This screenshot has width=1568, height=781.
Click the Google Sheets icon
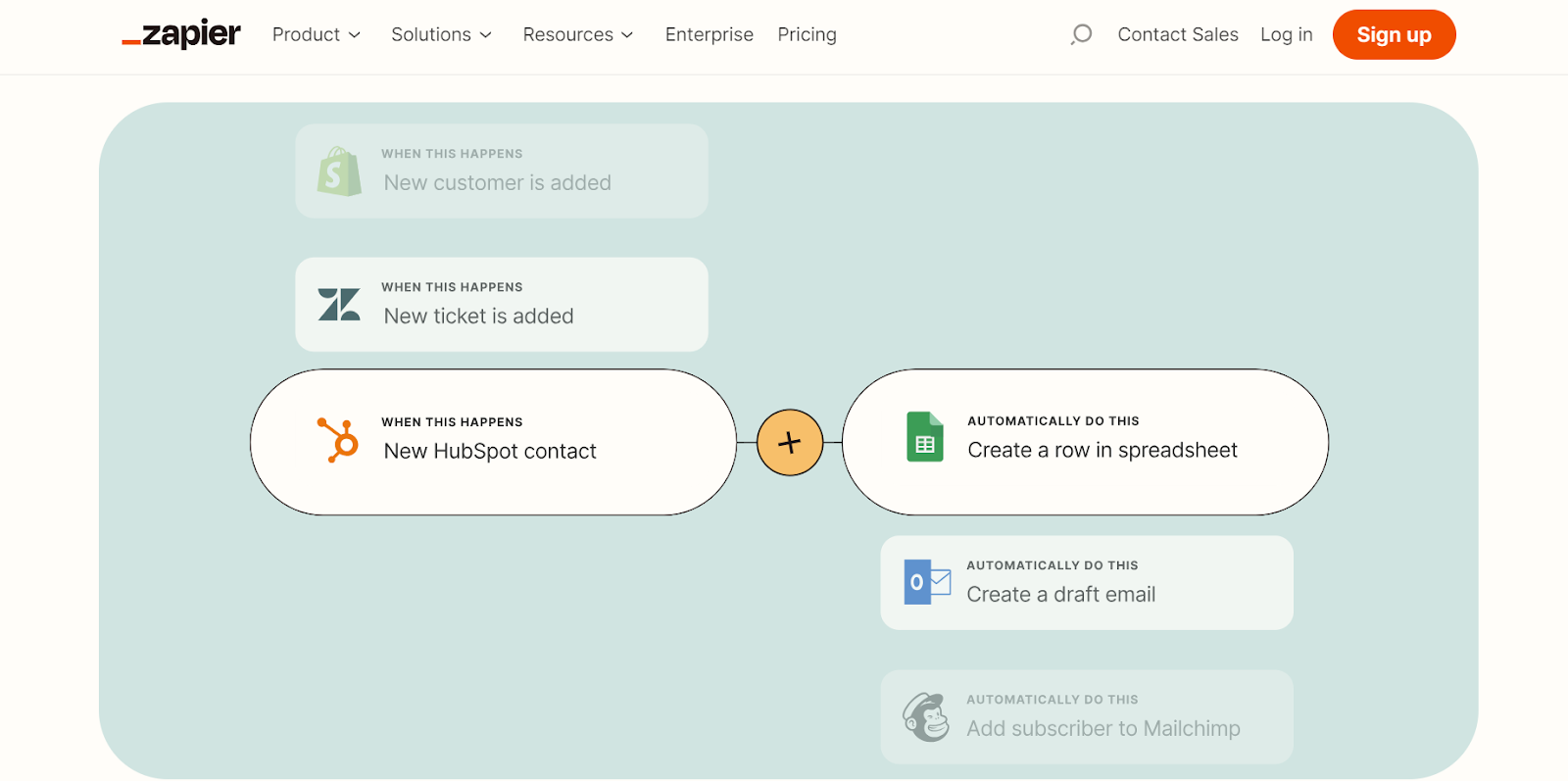(924, 437)
